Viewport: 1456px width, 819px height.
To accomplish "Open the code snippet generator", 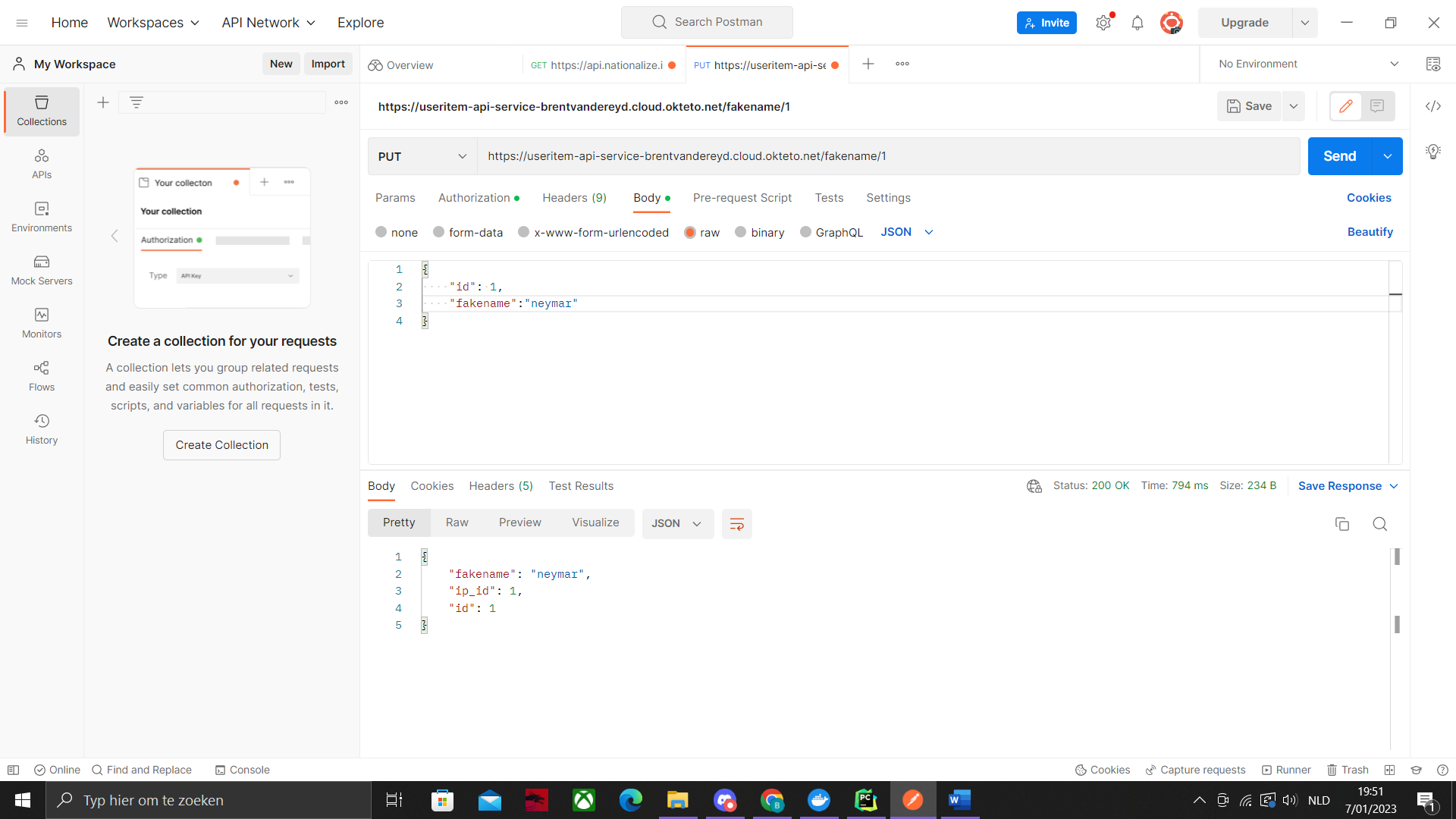I will pyautogui.click(x=1433, y=106).
